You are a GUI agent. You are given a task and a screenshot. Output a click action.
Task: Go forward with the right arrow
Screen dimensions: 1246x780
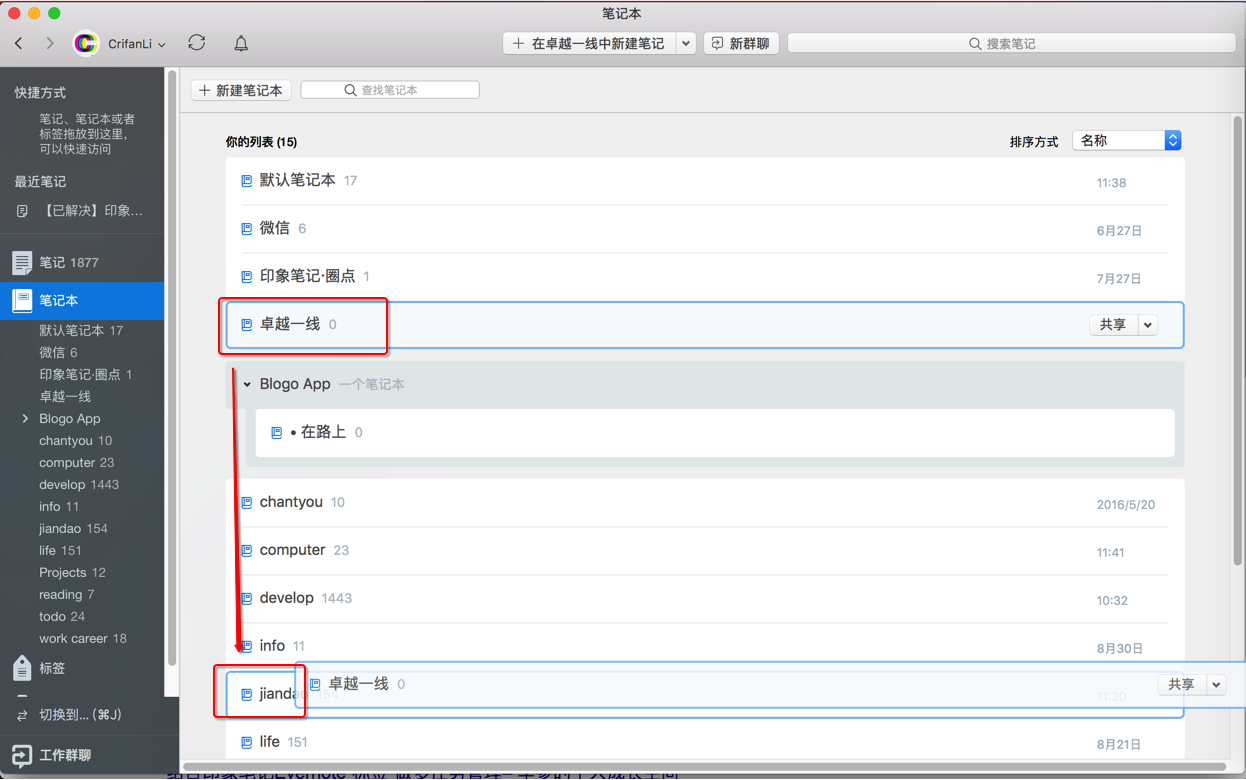point(50,43)
